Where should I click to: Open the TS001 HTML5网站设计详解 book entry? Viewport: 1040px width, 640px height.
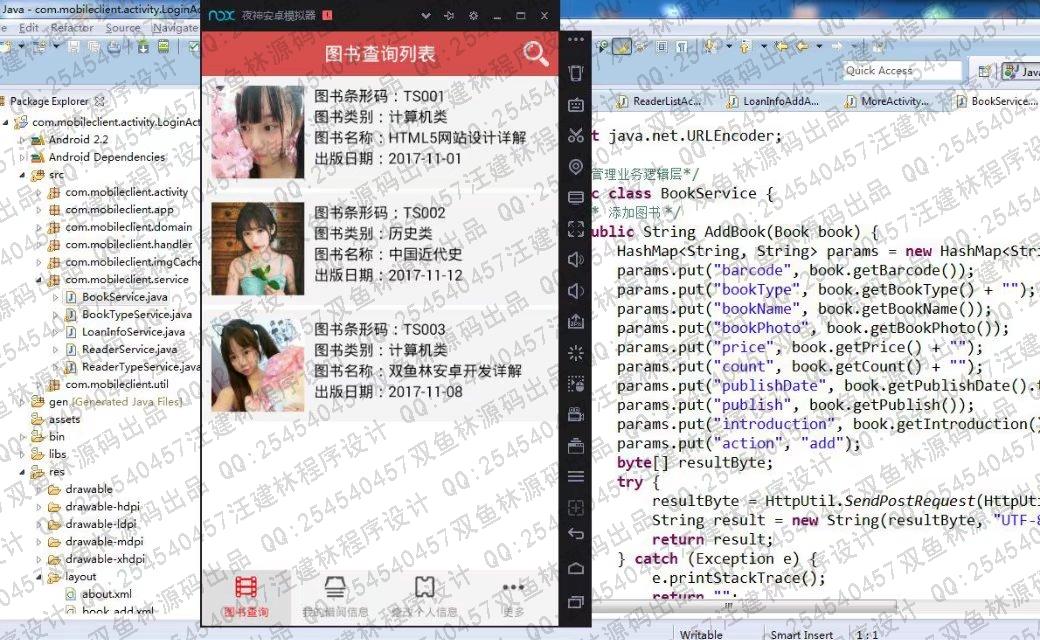[381, 131]
